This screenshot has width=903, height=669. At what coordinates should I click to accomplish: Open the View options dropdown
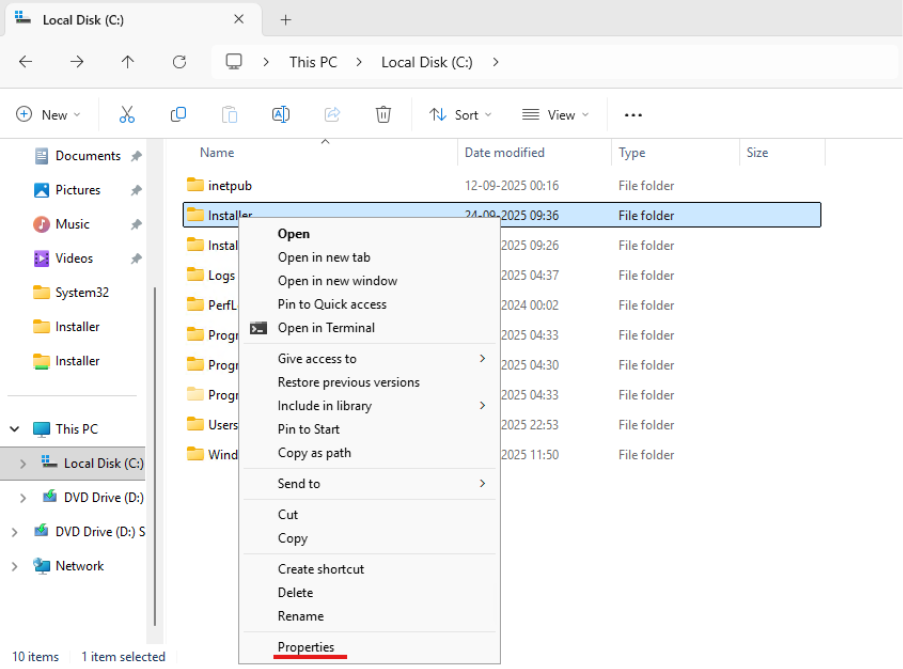pos(554,114)
